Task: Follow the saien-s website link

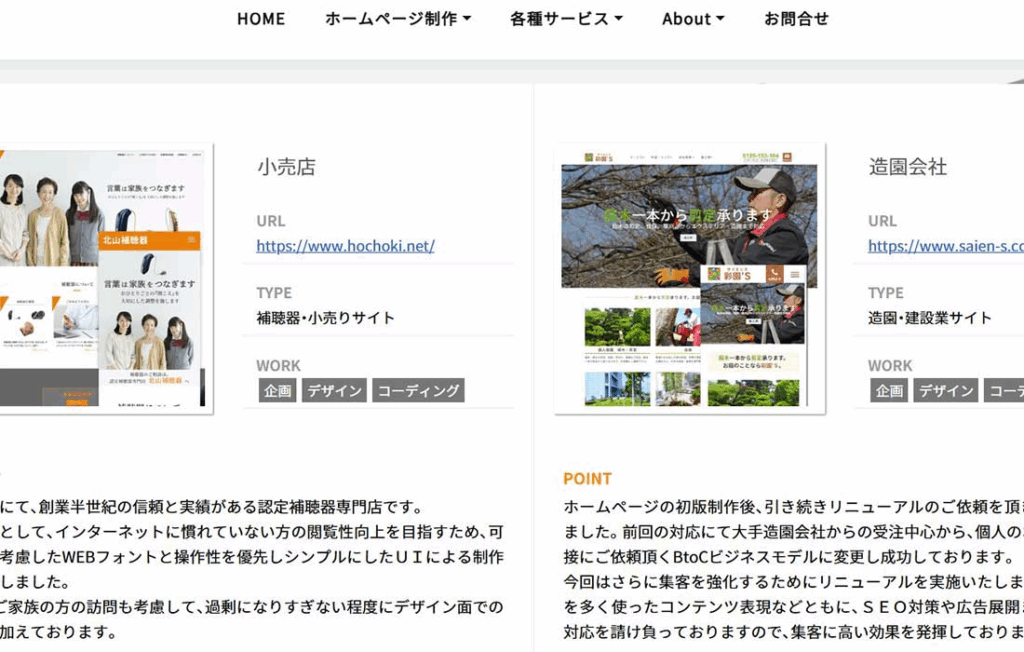Action: coord(945,246)
